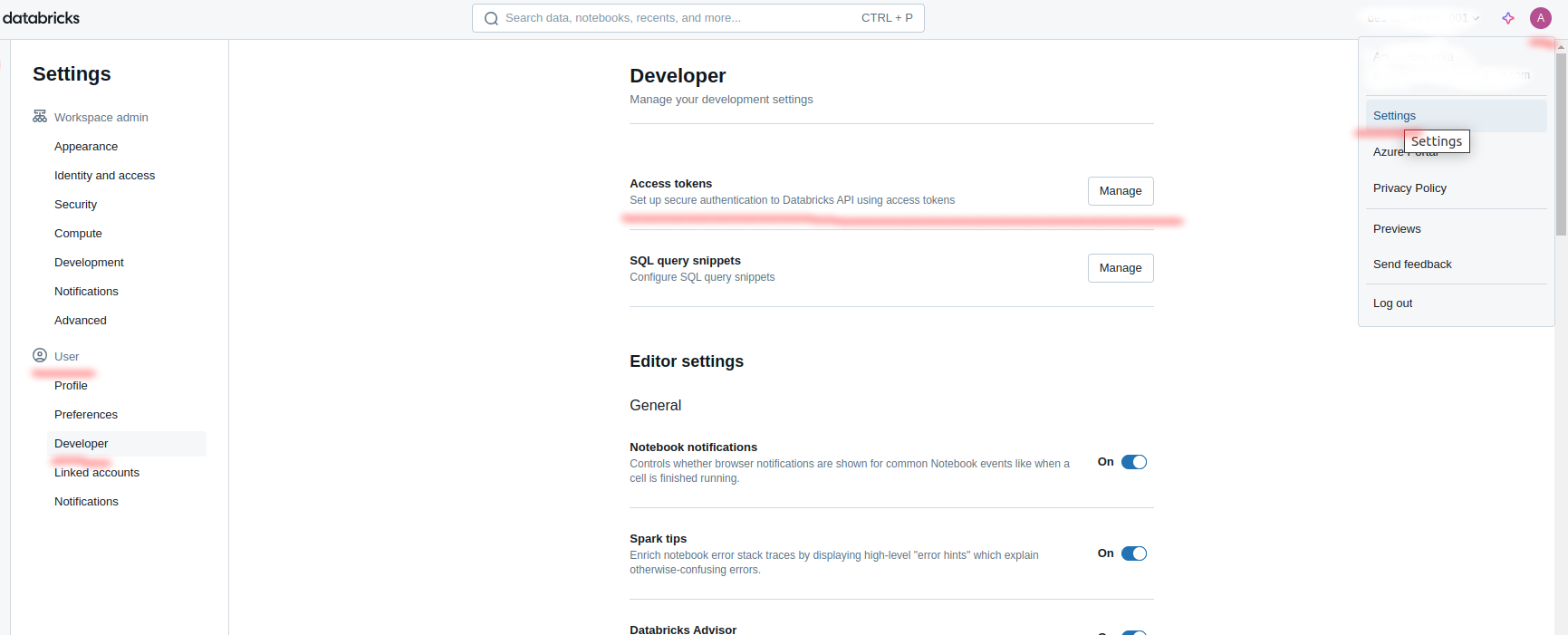Click the user avatar 'A' icon

coord(1541,18)
